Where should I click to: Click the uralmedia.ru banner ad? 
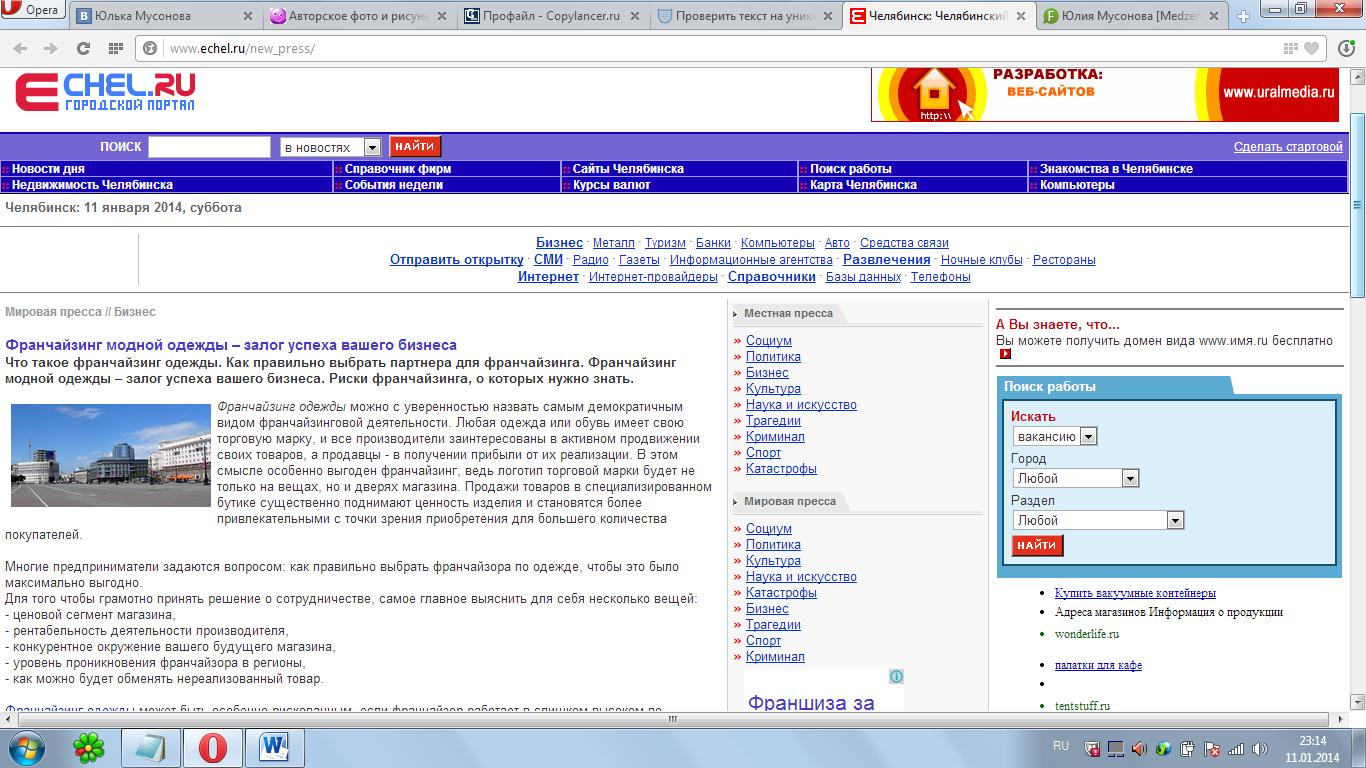[x=1105, y=94]
